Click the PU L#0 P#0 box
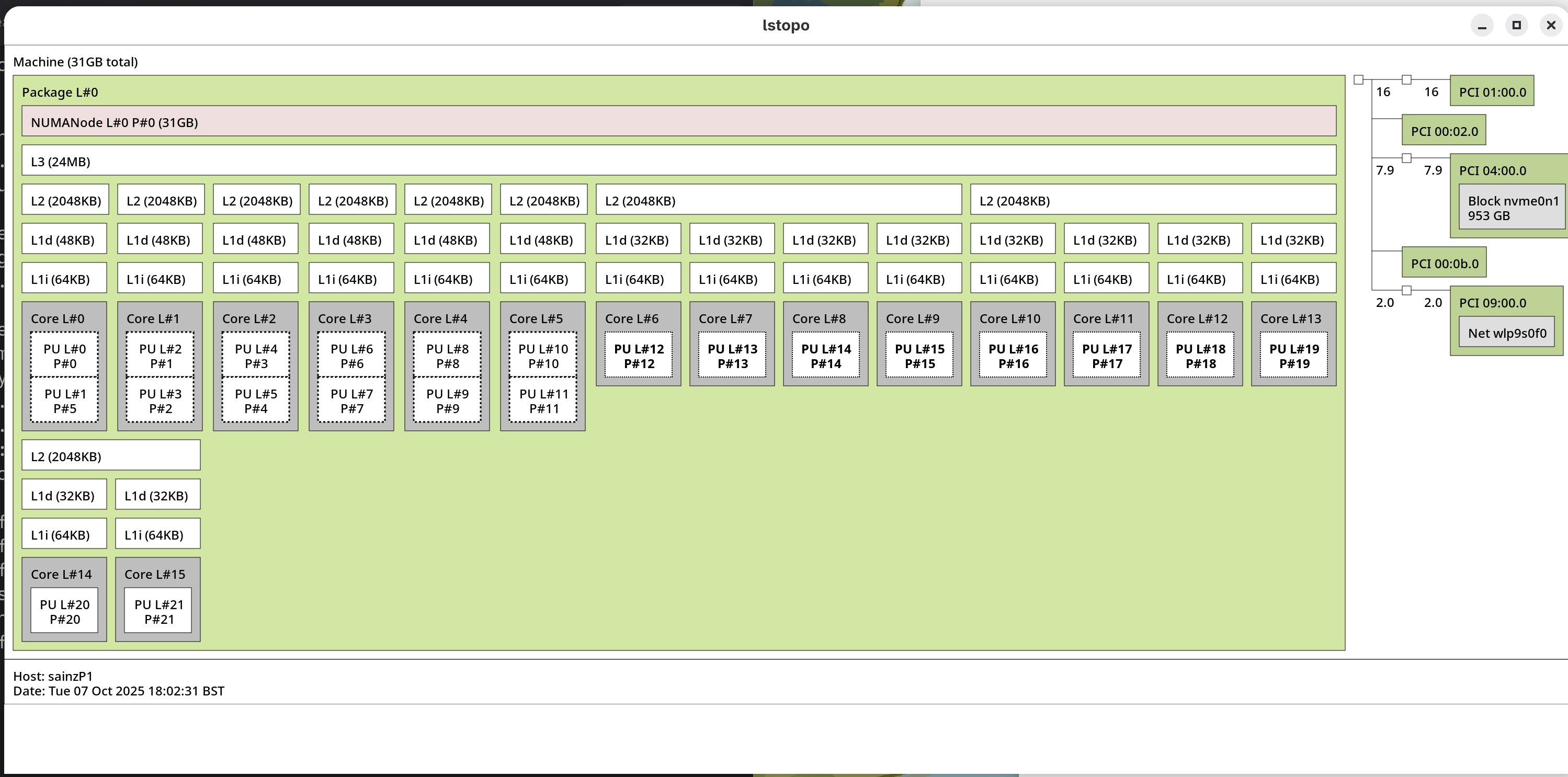This screenshot has width=1568, height=777. pyautogui.click(x=64, y=356)
